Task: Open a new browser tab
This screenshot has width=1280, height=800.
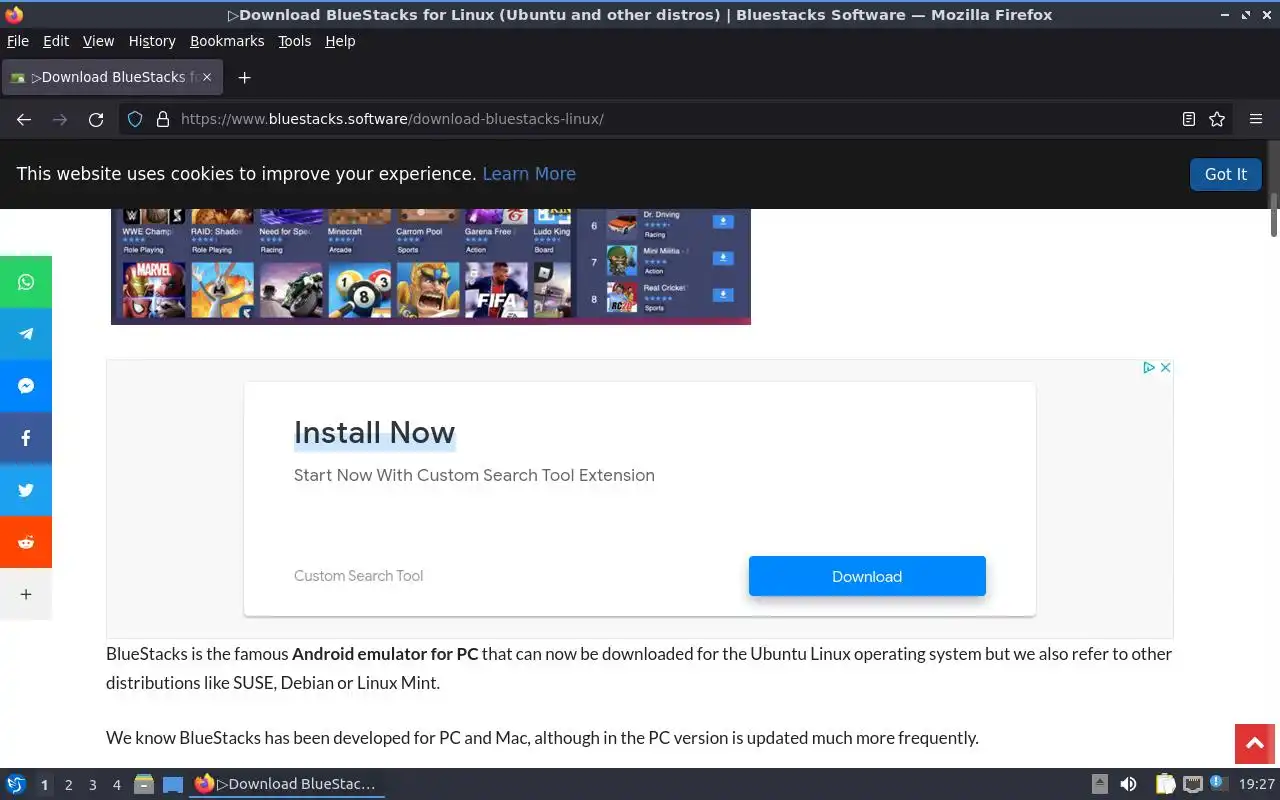Action: point(244,77)
